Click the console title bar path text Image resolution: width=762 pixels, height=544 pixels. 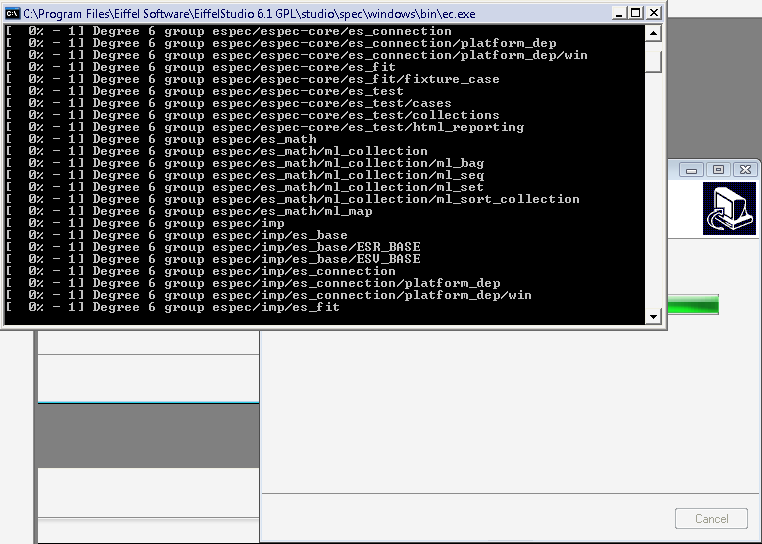pyautogui.click(x=249, y=14)
